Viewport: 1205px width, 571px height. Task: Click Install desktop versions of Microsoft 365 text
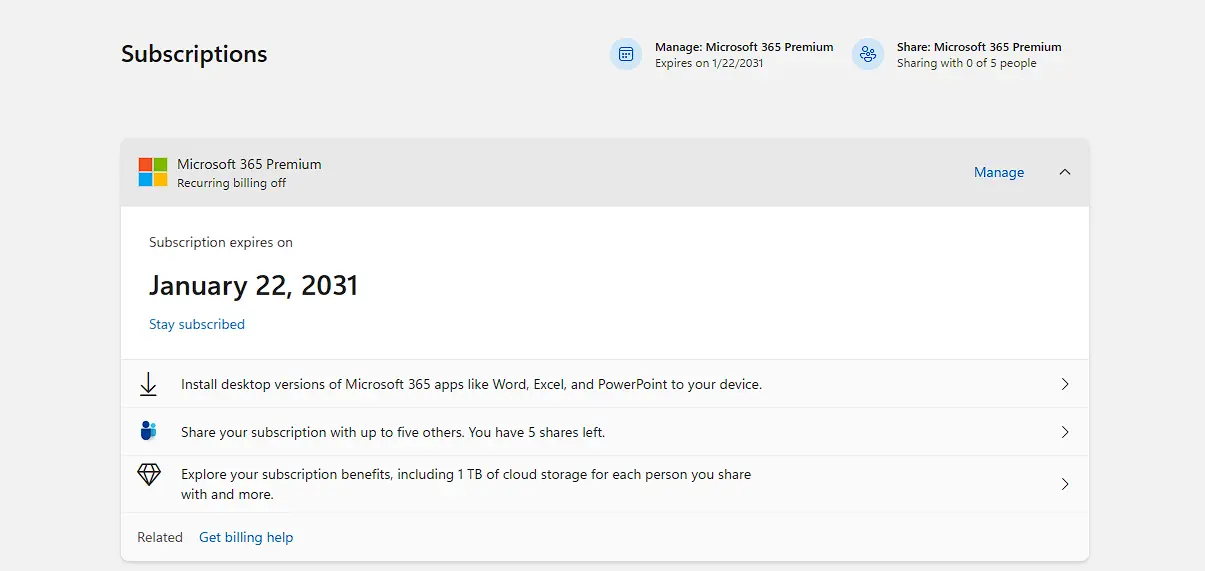tap(471, 384)
